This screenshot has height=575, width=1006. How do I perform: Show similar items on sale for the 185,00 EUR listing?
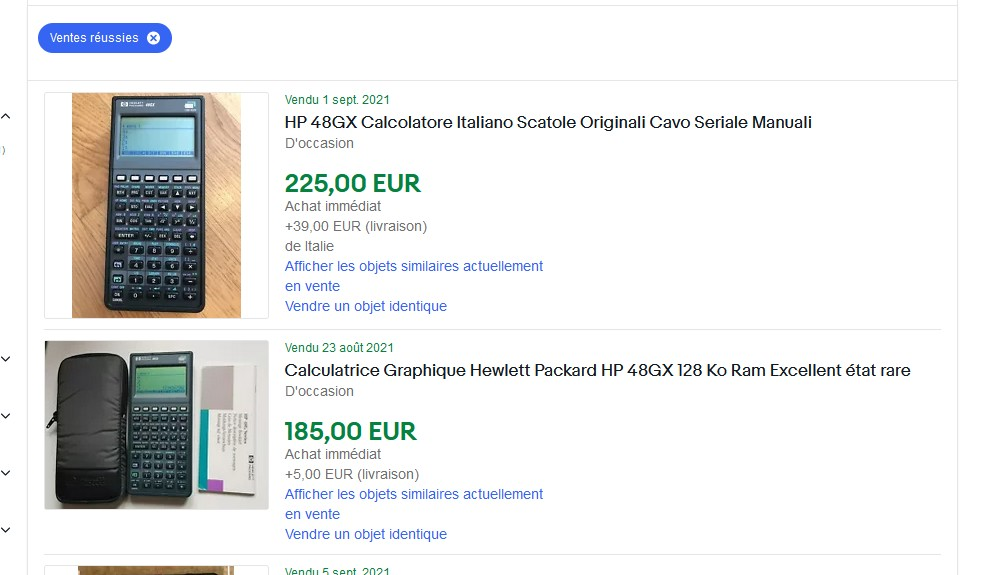(413, 494)
